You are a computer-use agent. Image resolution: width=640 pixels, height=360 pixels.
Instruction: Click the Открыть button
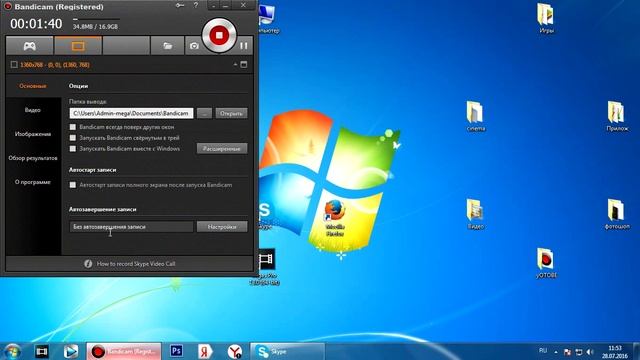[x=231, y=113]
